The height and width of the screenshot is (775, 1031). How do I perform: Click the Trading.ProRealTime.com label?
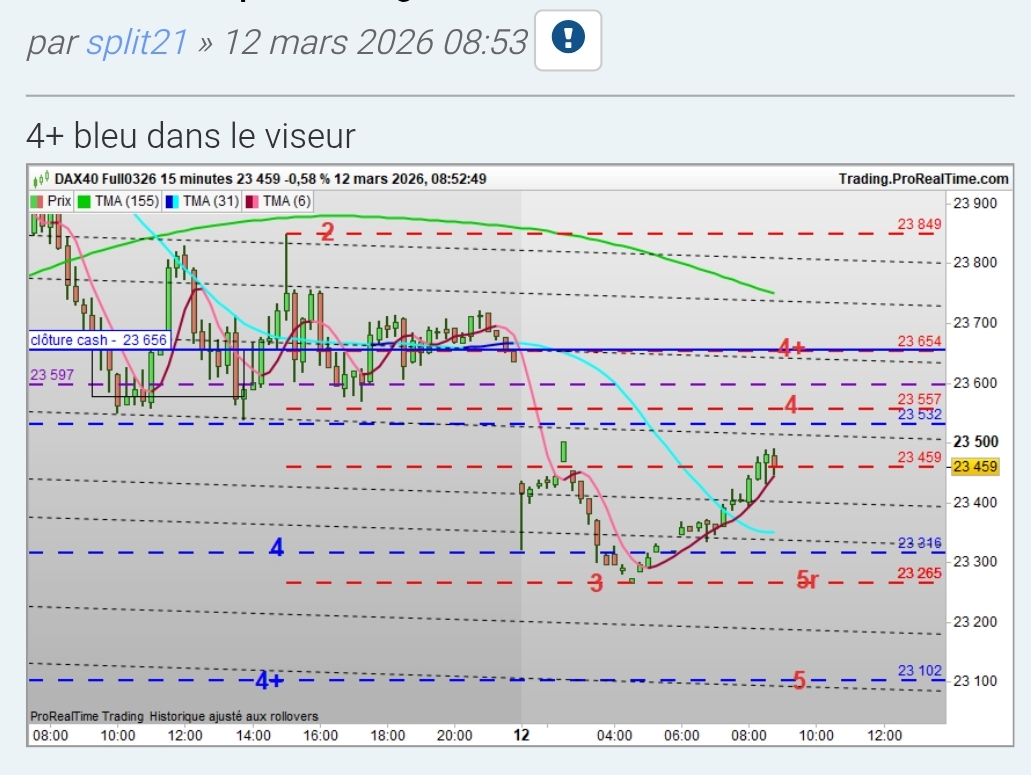(923, 179)
